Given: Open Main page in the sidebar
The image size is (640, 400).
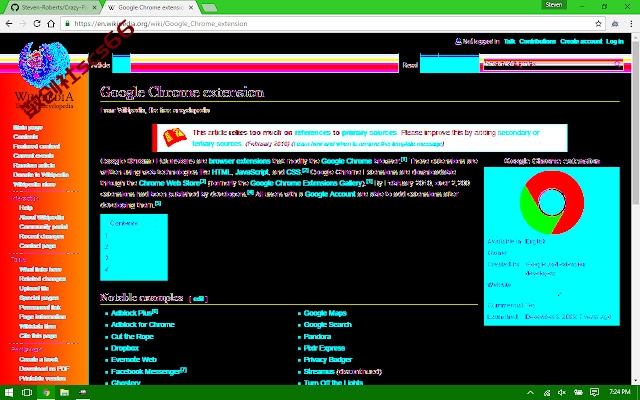Looking at the screenshot, I should (x=28, y=127).
